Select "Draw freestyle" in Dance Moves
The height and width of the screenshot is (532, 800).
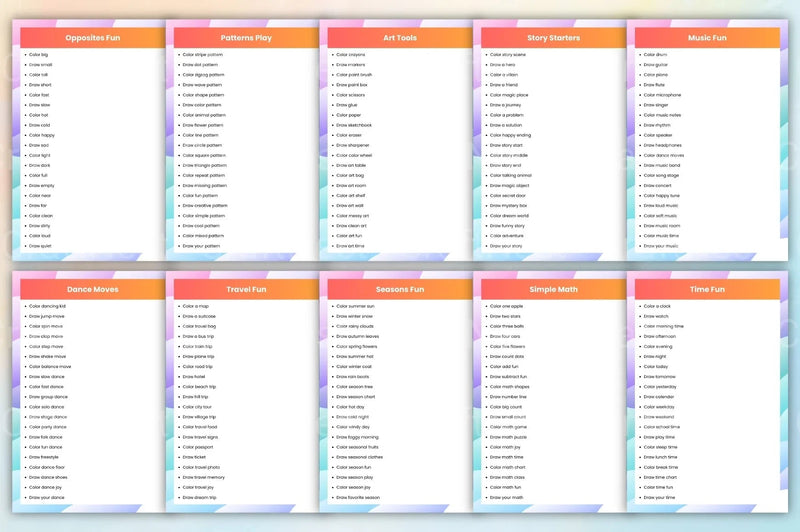(44, 457)
